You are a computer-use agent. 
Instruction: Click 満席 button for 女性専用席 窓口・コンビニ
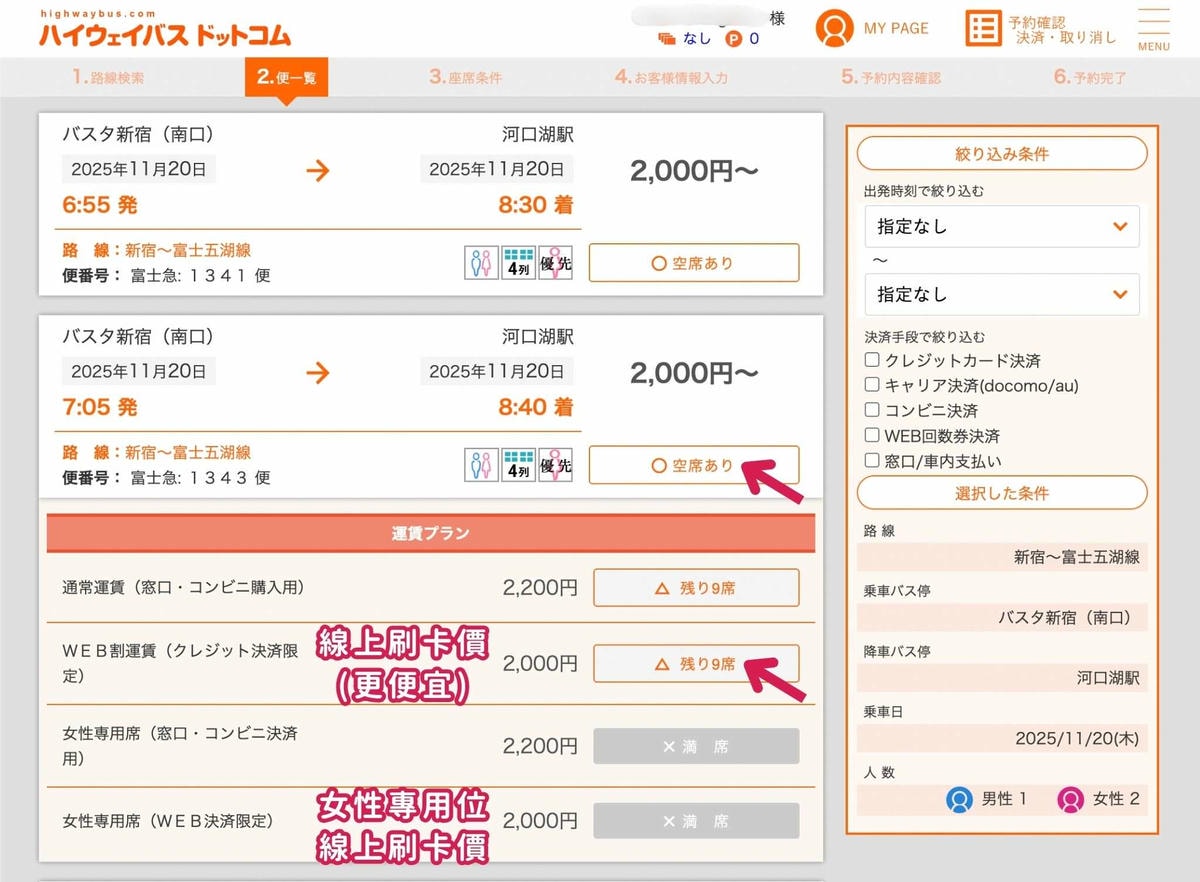[696, 746]
